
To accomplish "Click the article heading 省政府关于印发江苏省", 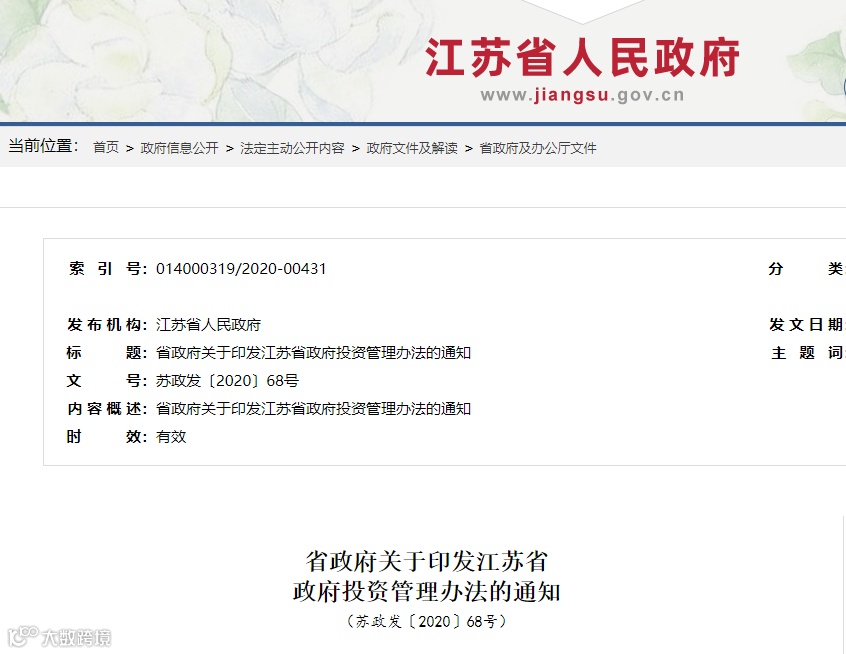I will click(427, 561).
